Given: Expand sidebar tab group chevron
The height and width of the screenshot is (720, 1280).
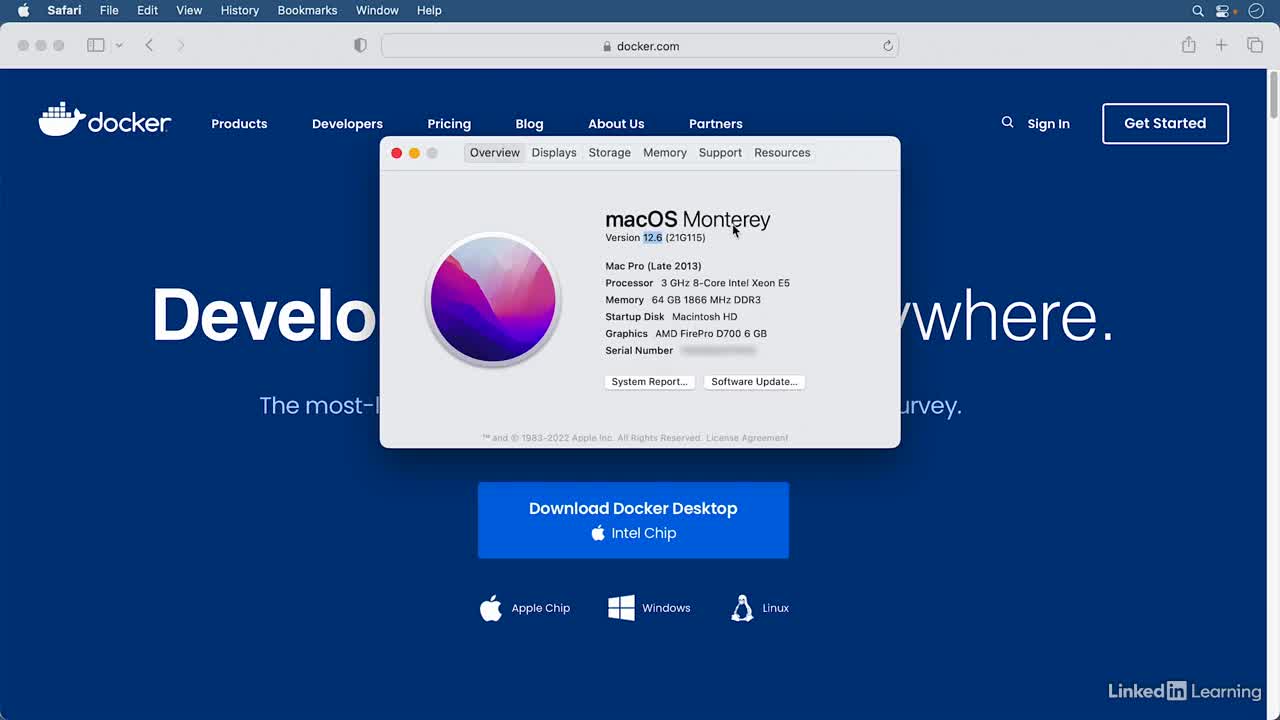Looking at the screenshot, I should coord(119,45).
